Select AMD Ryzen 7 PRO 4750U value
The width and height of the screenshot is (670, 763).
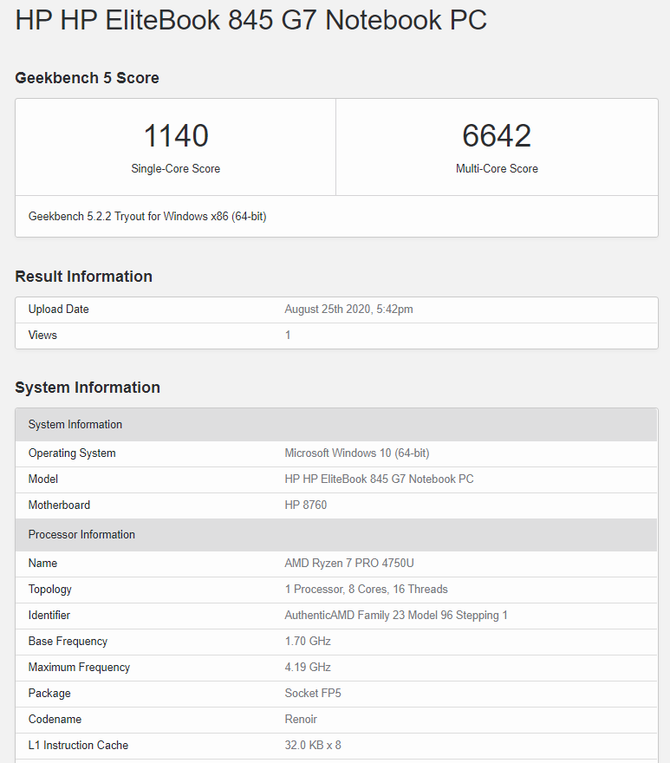(x=349, y=563)
